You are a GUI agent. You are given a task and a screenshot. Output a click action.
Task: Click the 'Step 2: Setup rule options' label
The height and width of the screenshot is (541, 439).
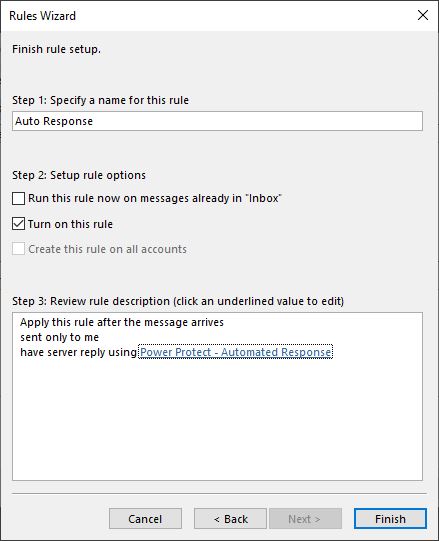coord(79,175)
